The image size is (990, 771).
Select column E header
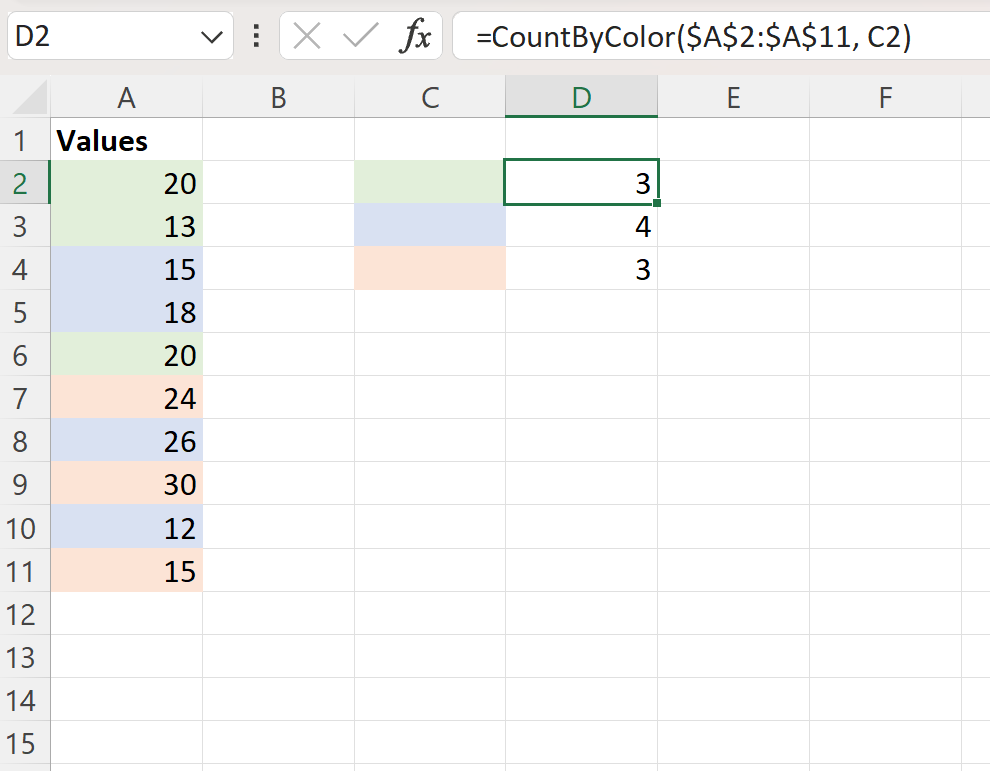point(734,97)
